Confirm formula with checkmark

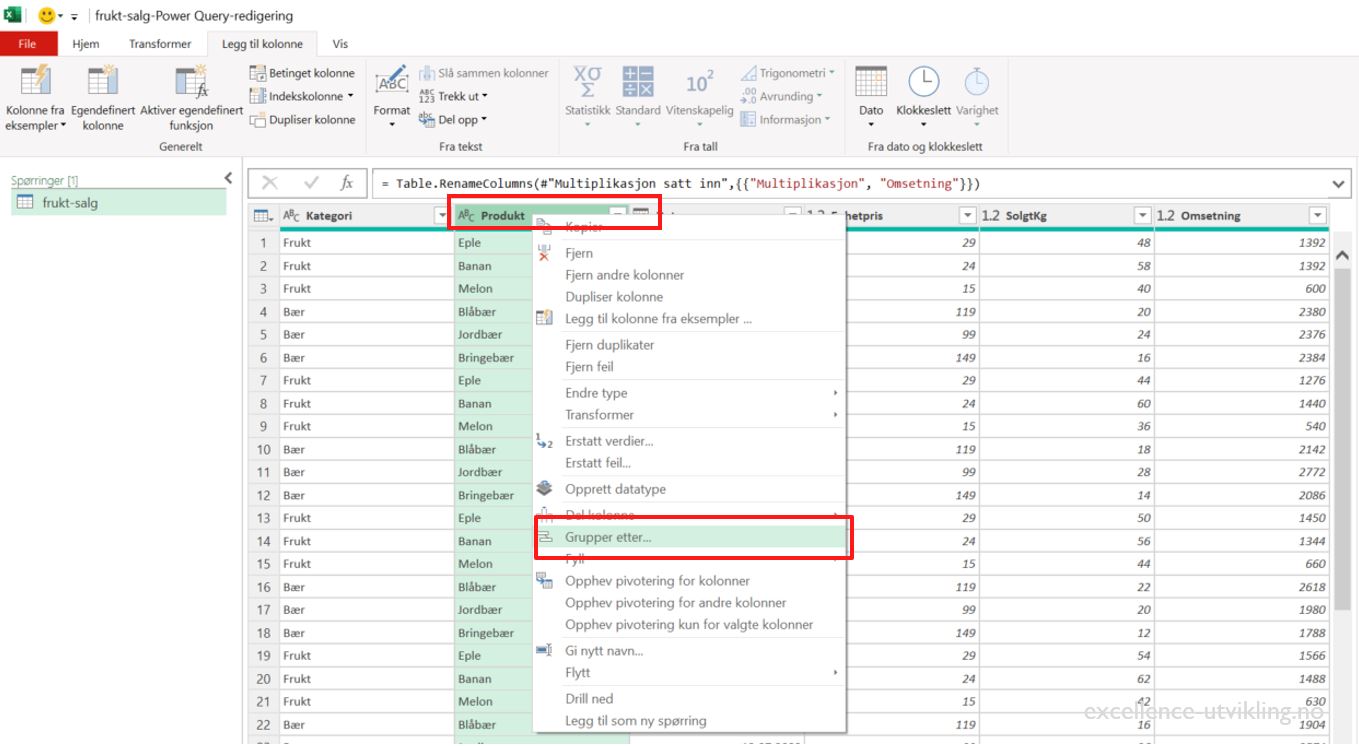tap(311, 183)
